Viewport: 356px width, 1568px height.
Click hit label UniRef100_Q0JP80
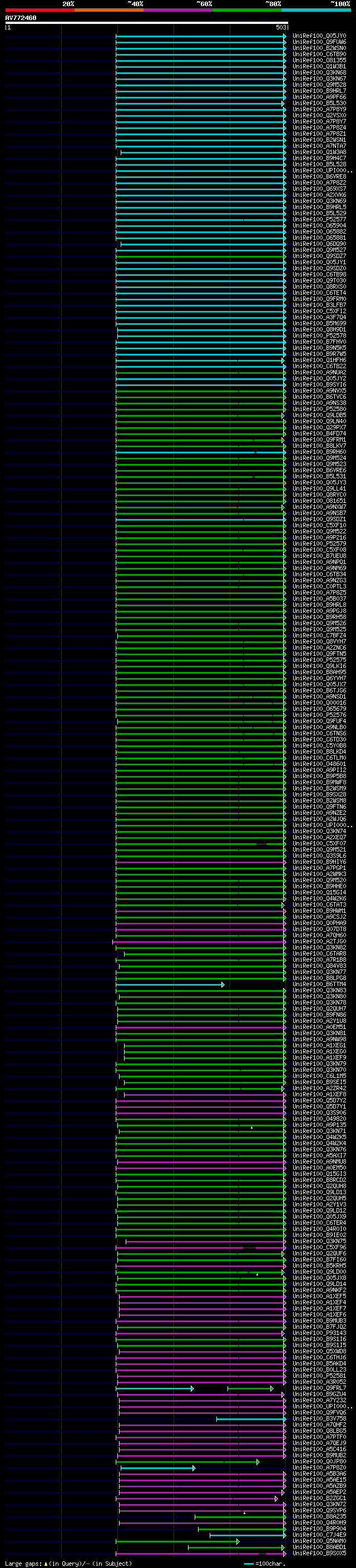pos(319,1461)
